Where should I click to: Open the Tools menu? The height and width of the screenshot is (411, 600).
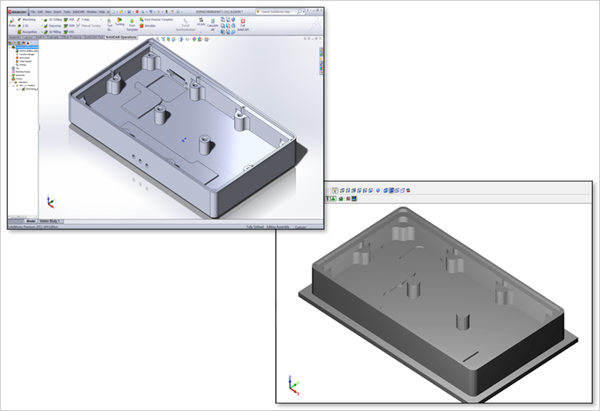(69, 11)
